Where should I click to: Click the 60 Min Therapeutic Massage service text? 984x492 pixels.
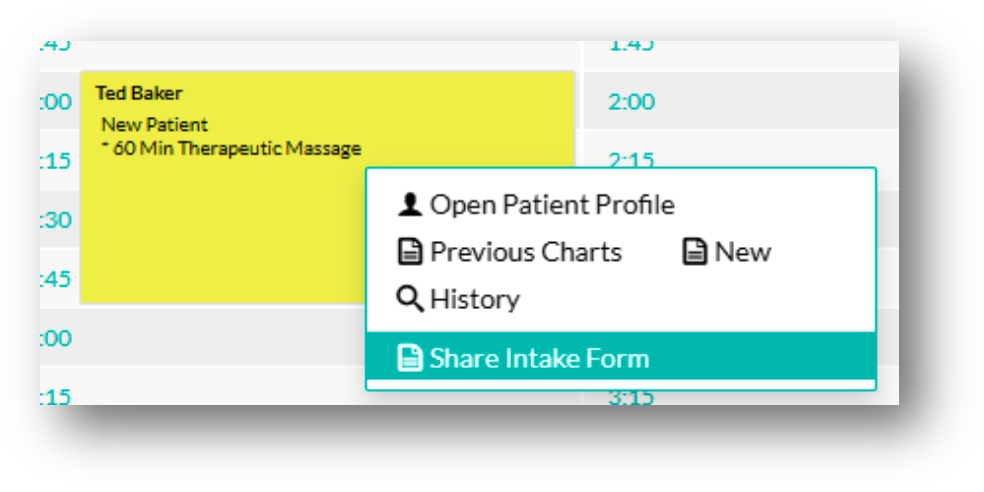236,149
